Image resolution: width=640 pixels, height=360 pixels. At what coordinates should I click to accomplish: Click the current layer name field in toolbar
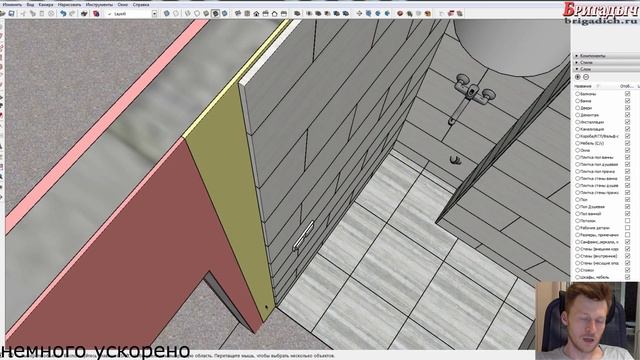130,13
